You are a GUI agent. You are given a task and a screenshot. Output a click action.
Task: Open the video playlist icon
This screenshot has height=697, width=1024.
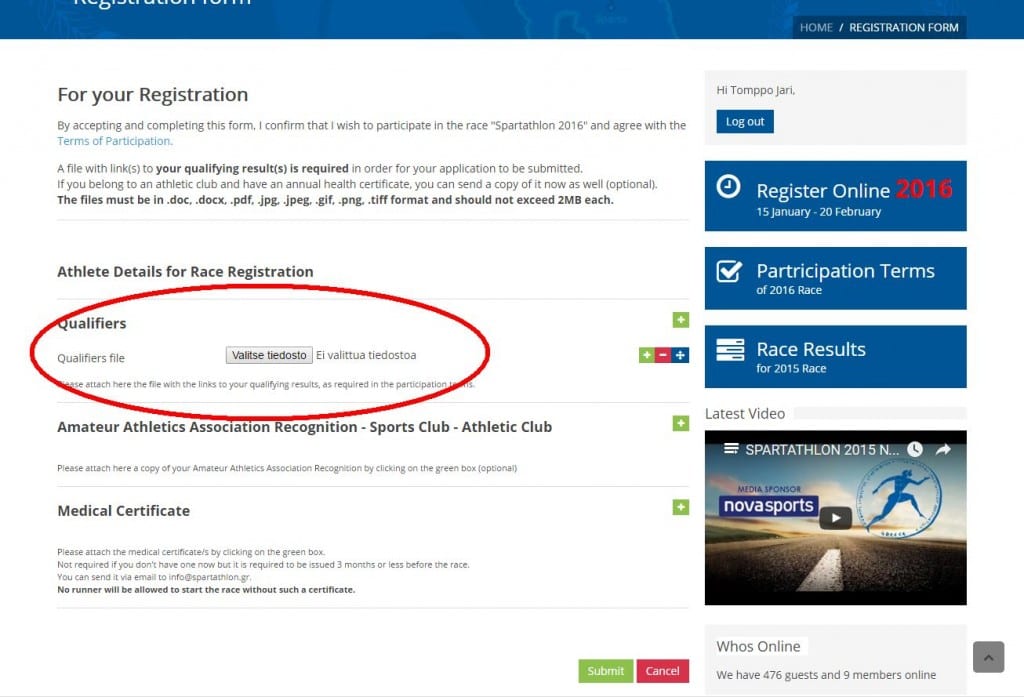(x=731, y=450)
